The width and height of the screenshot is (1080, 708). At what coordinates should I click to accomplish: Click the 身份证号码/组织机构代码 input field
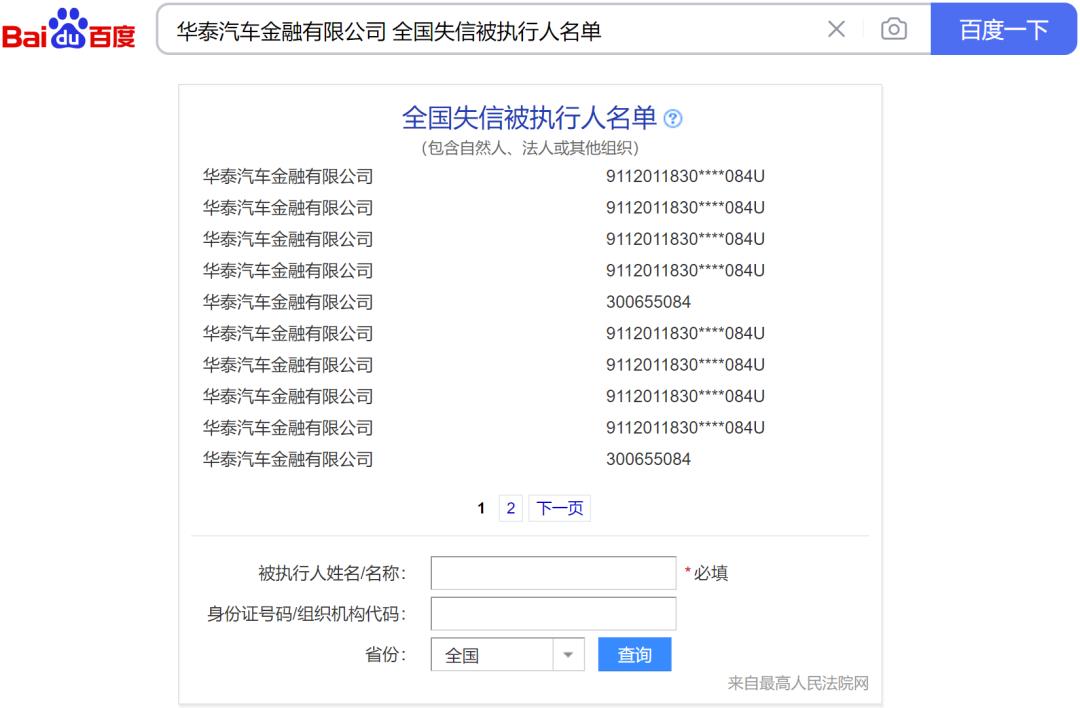coord(552,613)
